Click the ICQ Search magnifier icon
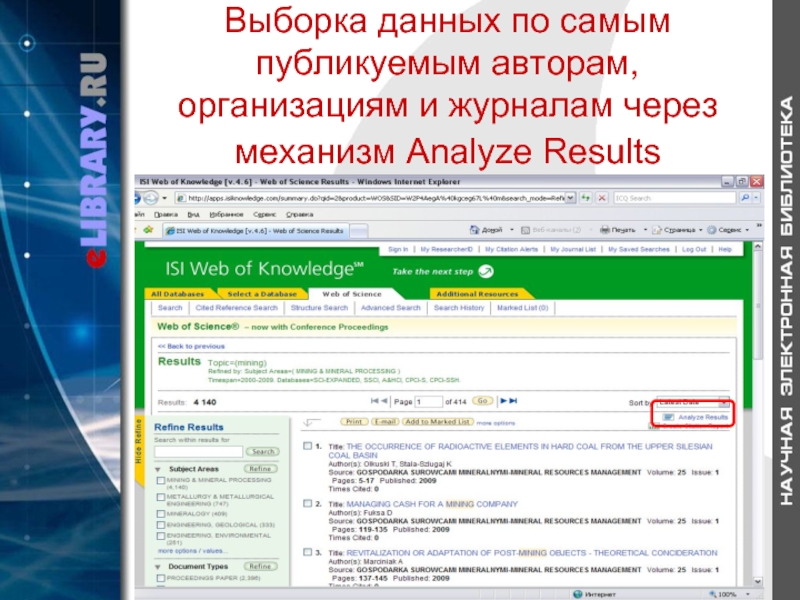Image resolution: width=800 pixels, height=600 pixels. pyautogui.click(x=744, y=197)
